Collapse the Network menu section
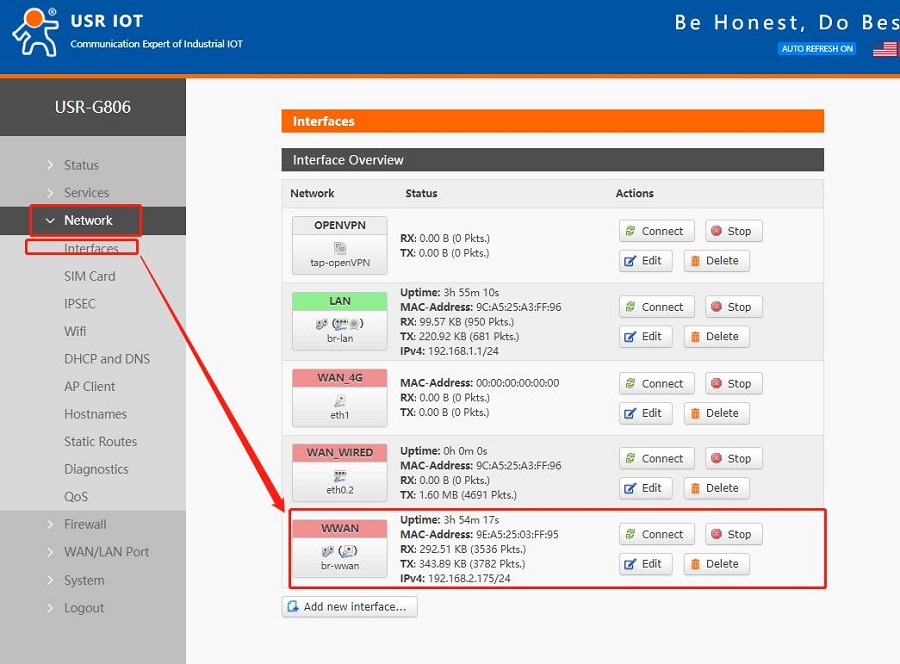Screen dimensions: 900x664 (x=88, y=220)
